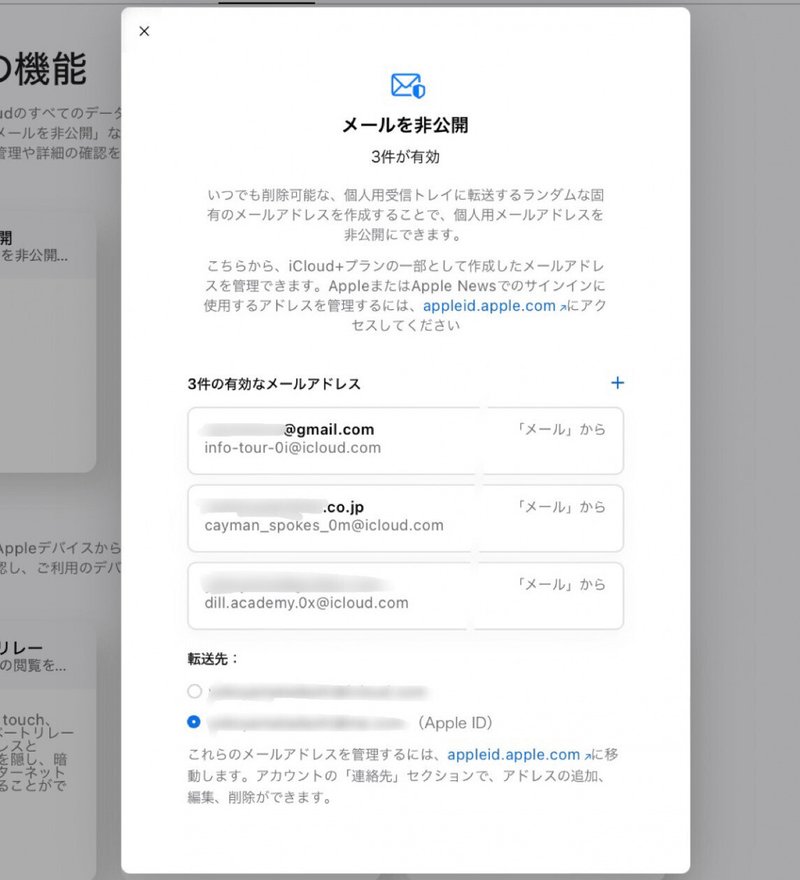Click the (Apple ID) label text
The image size is (800, 880).
455,723
